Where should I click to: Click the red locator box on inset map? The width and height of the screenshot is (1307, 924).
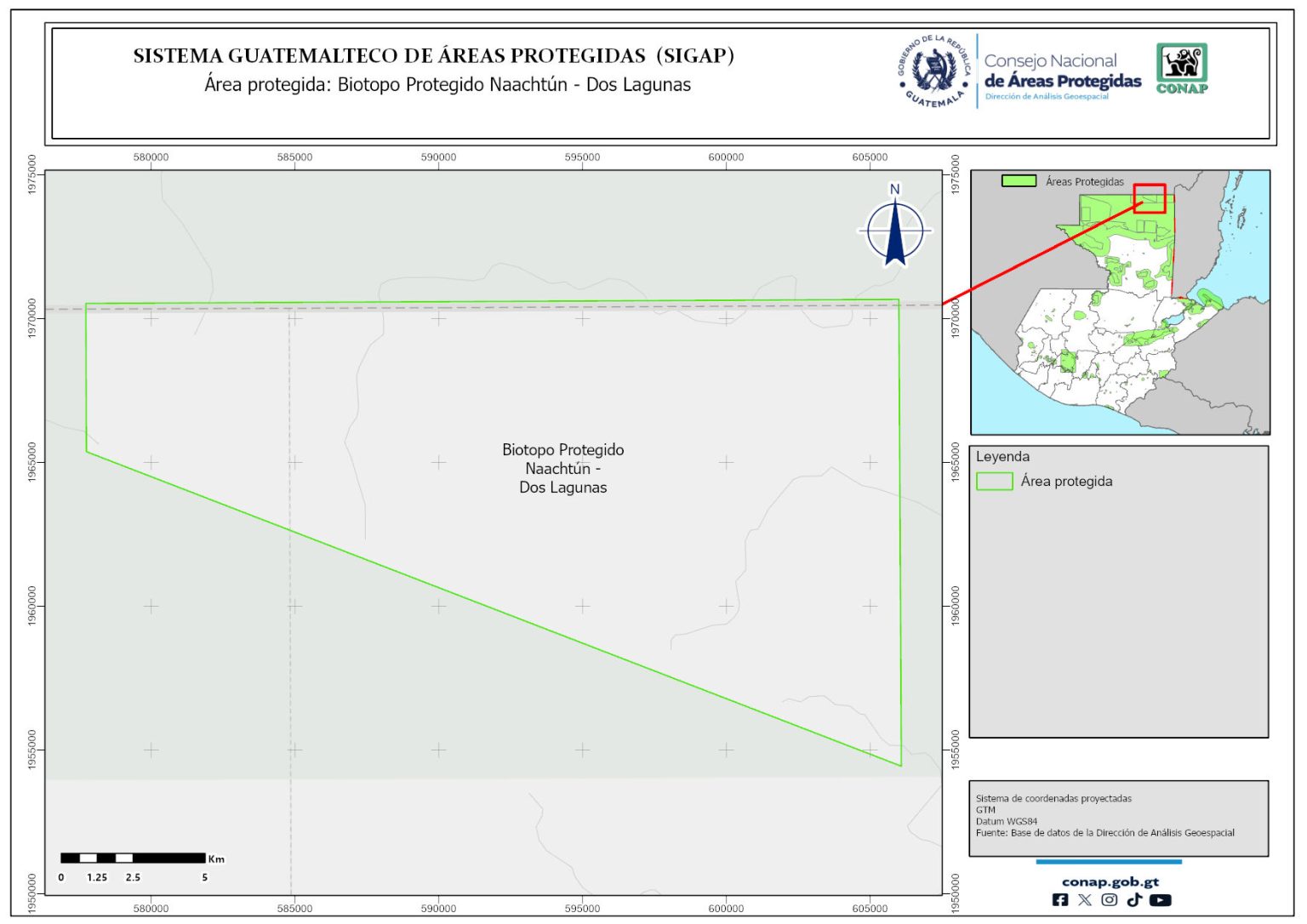click(x=1150, y=198)
